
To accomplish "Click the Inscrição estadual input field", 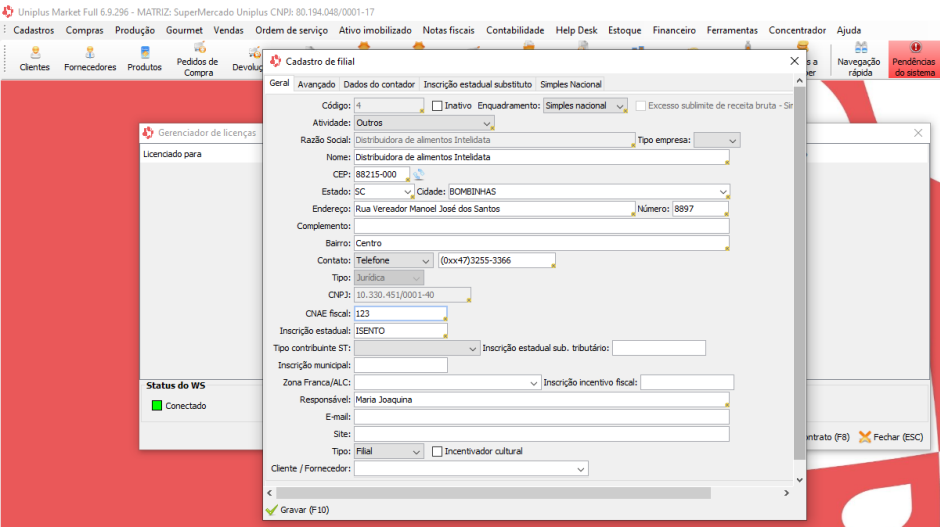I will coord(400,331).
